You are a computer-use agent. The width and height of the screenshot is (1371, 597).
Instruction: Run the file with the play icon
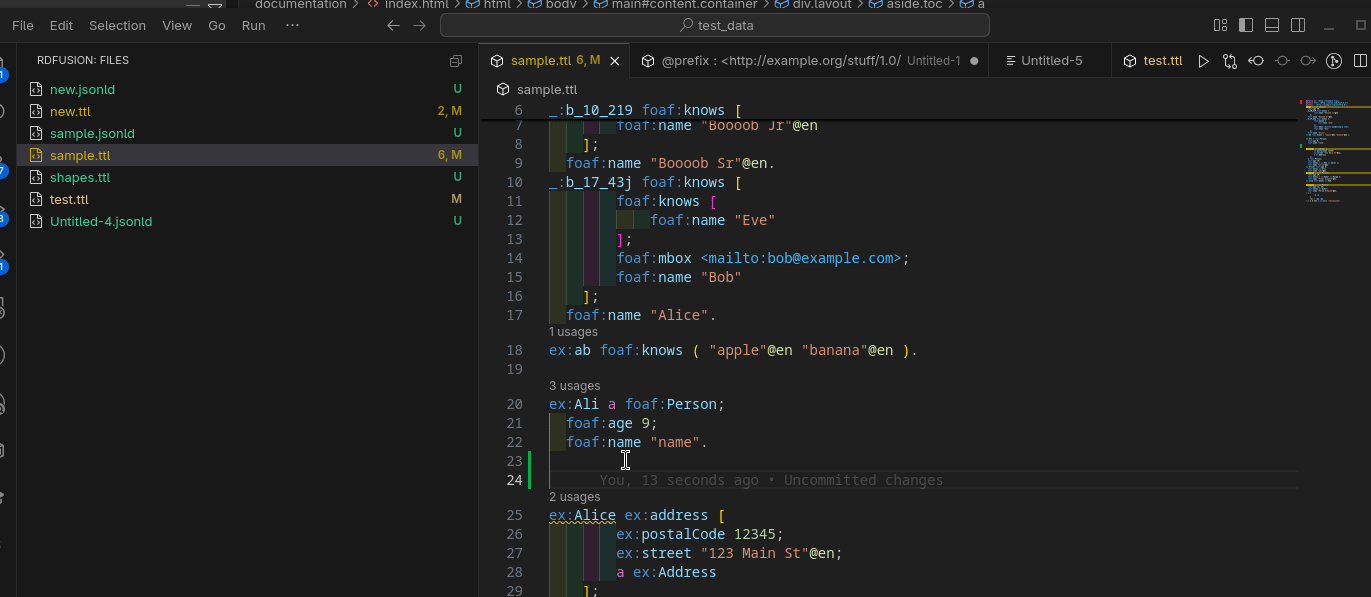click(x=1203, y=61)
